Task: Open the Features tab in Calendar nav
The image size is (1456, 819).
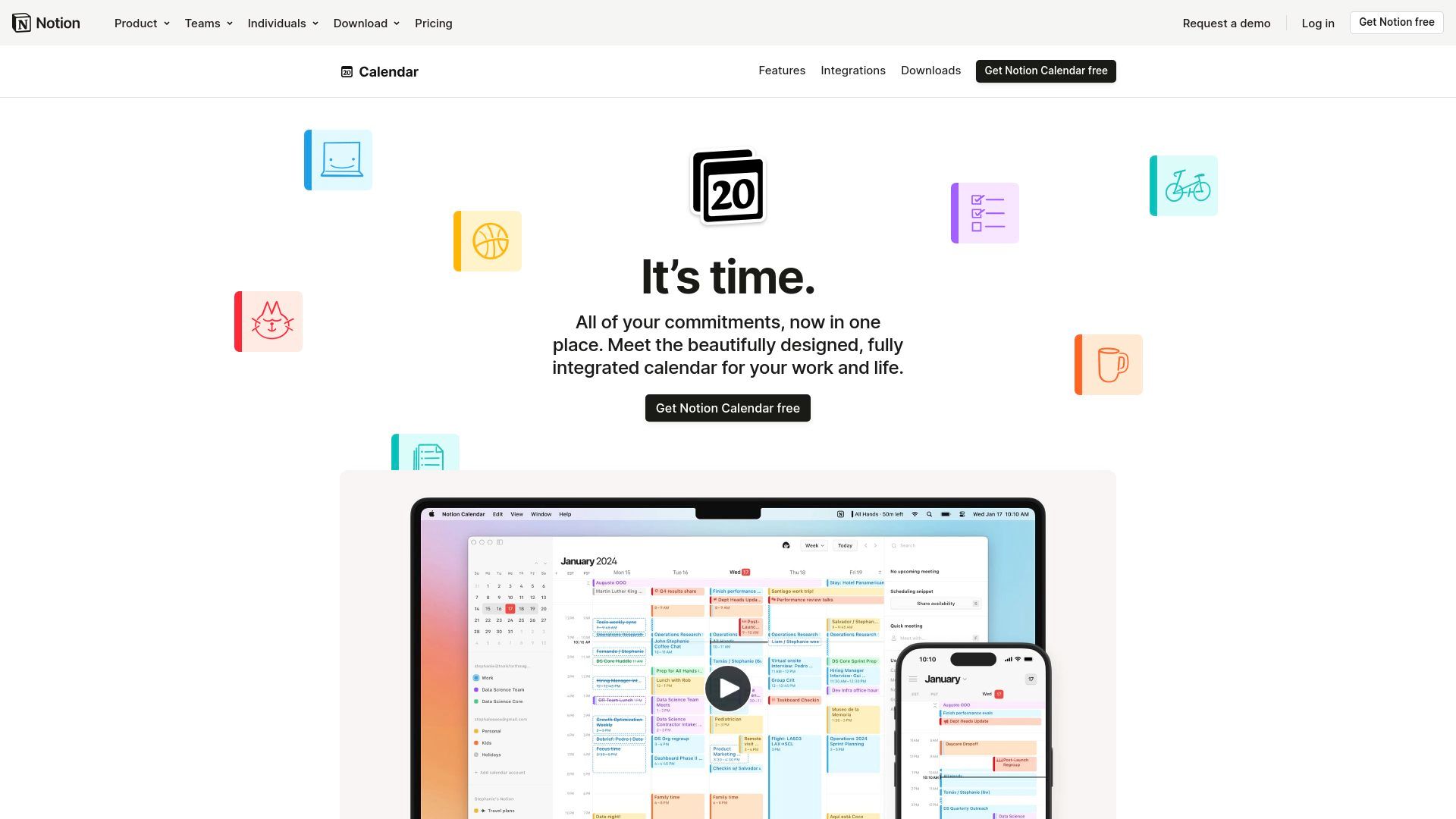Action: point(782,71)
